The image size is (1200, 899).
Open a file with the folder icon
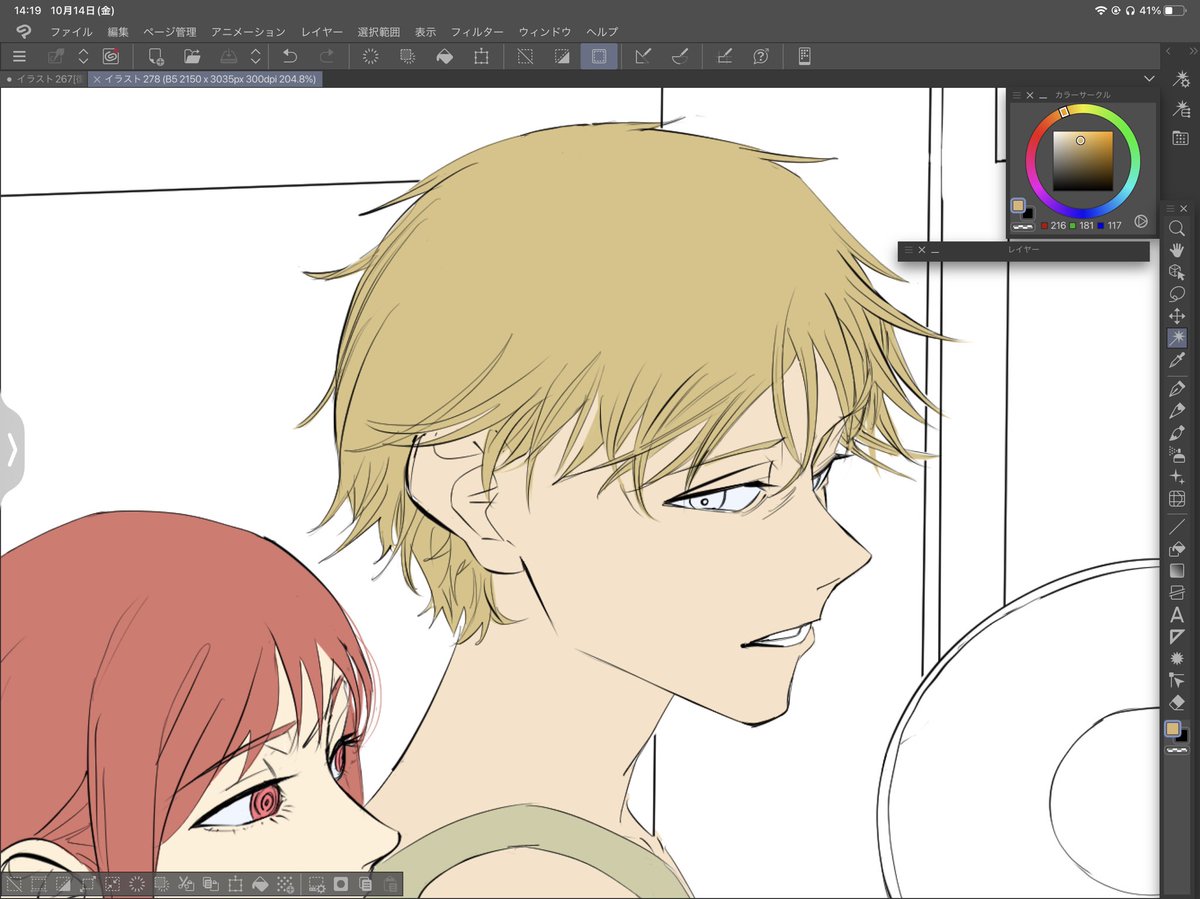[192, 57]
